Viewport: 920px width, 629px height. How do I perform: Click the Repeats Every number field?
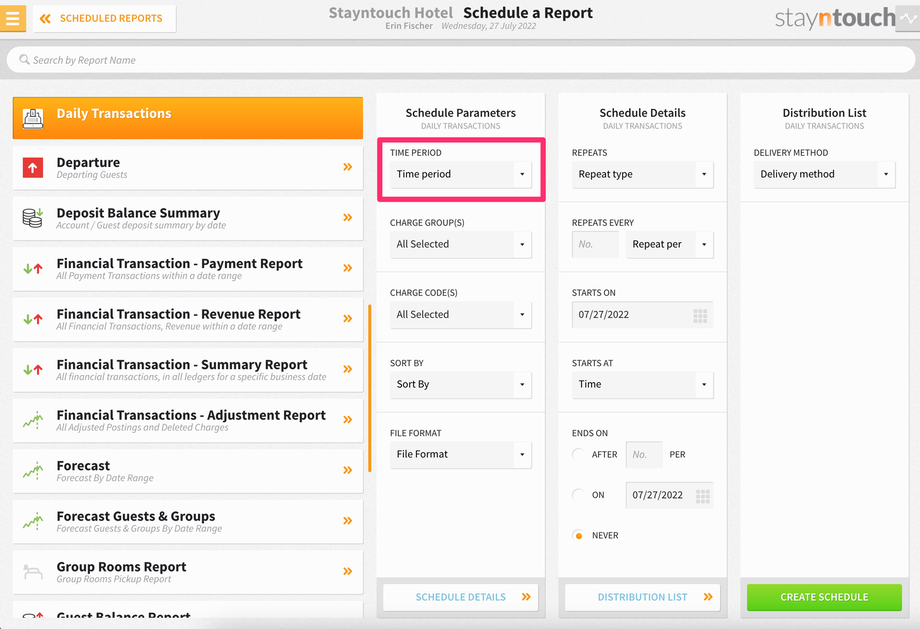(x=596, y=244)
